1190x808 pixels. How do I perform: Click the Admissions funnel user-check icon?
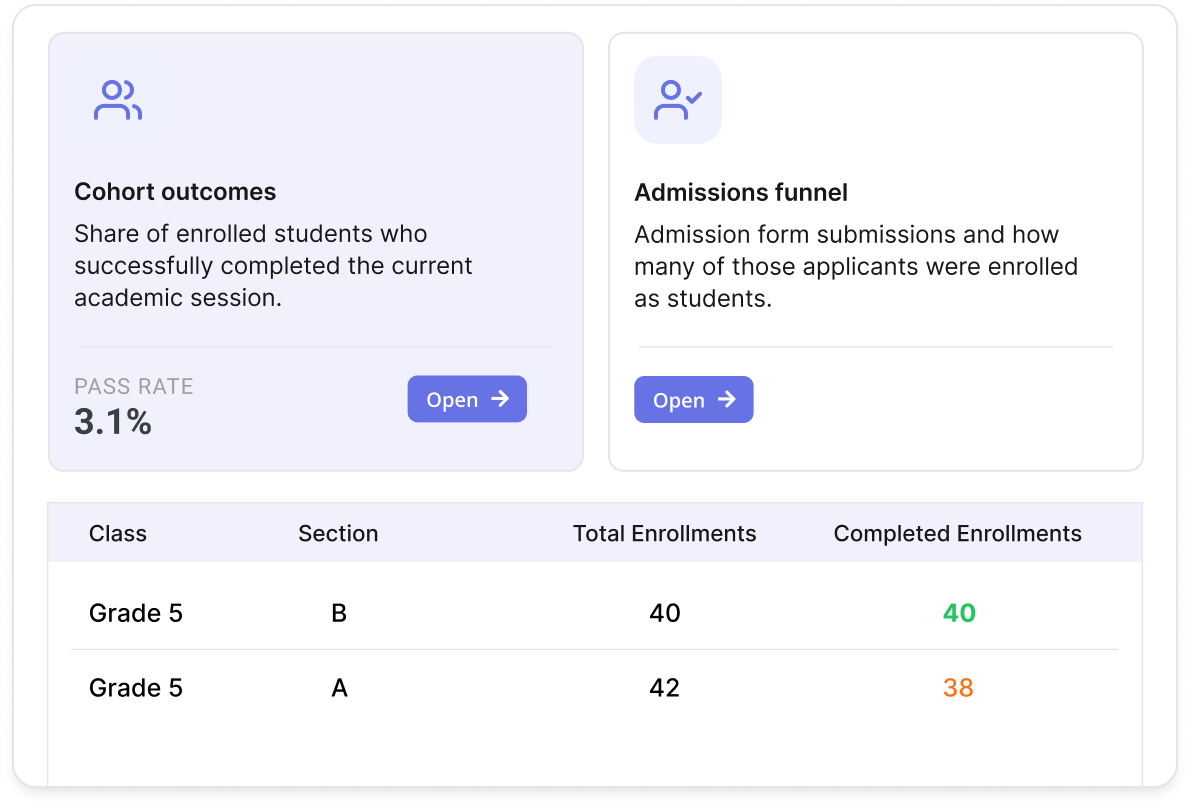point(678,100)
